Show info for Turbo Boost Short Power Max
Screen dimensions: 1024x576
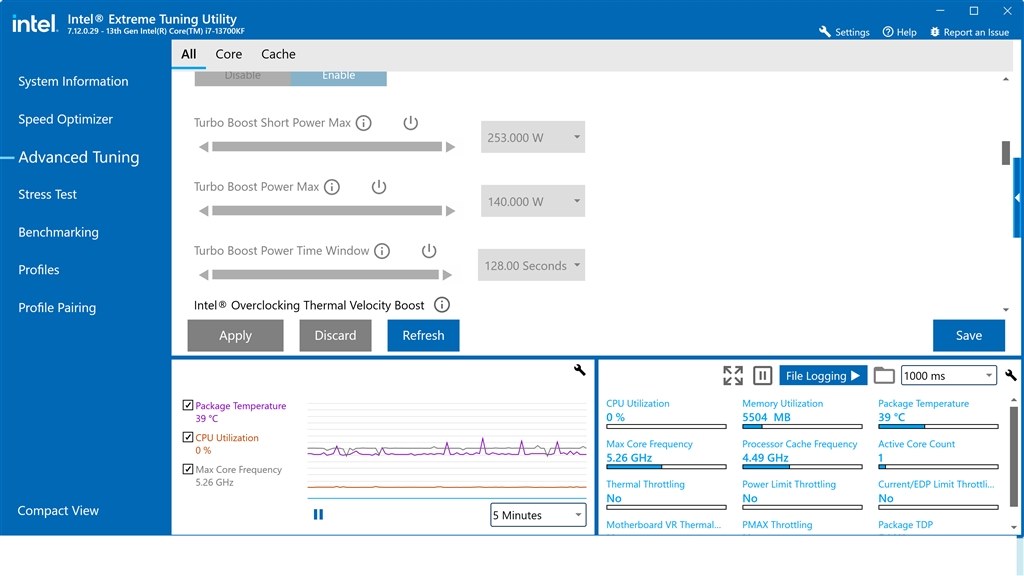(x=364, y=123)
